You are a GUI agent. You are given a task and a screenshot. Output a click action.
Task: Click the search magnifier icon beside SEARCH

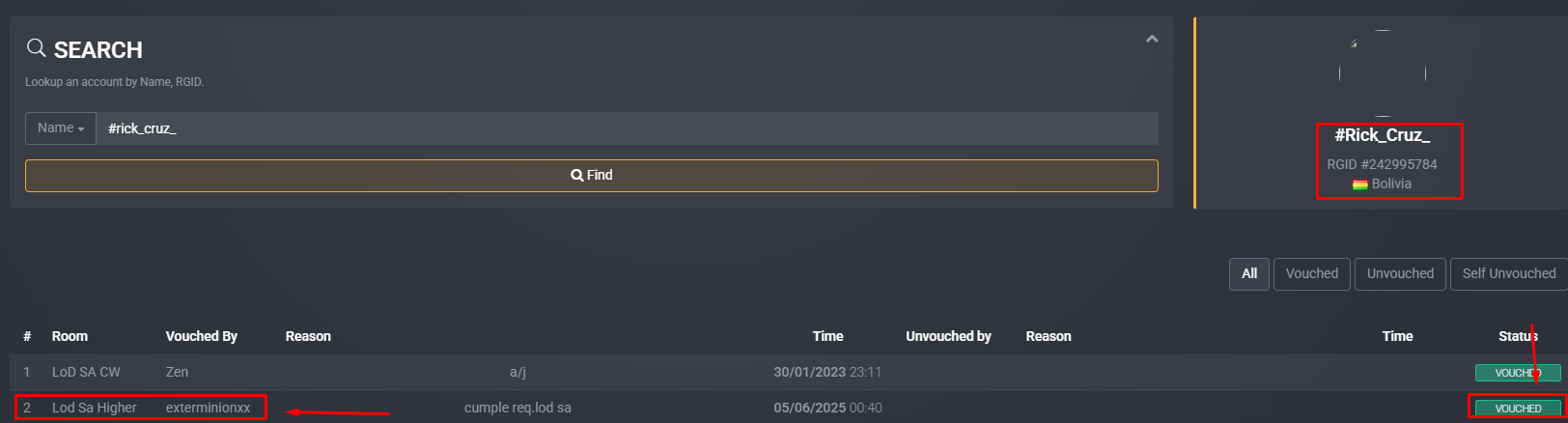[x=36, y=47]
